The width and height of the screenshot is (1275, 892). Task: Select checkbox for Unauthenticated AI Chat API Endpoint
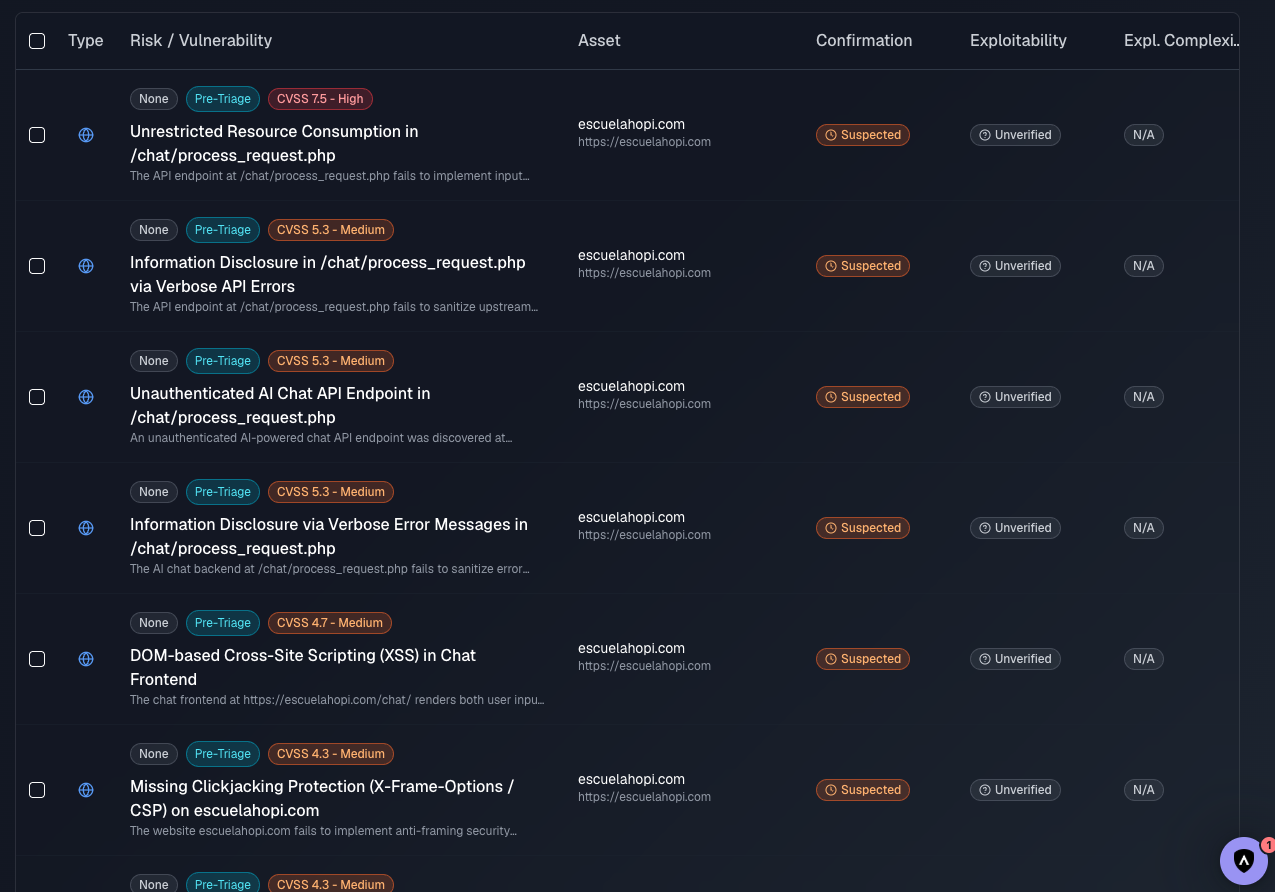click(x=37, y=397)
